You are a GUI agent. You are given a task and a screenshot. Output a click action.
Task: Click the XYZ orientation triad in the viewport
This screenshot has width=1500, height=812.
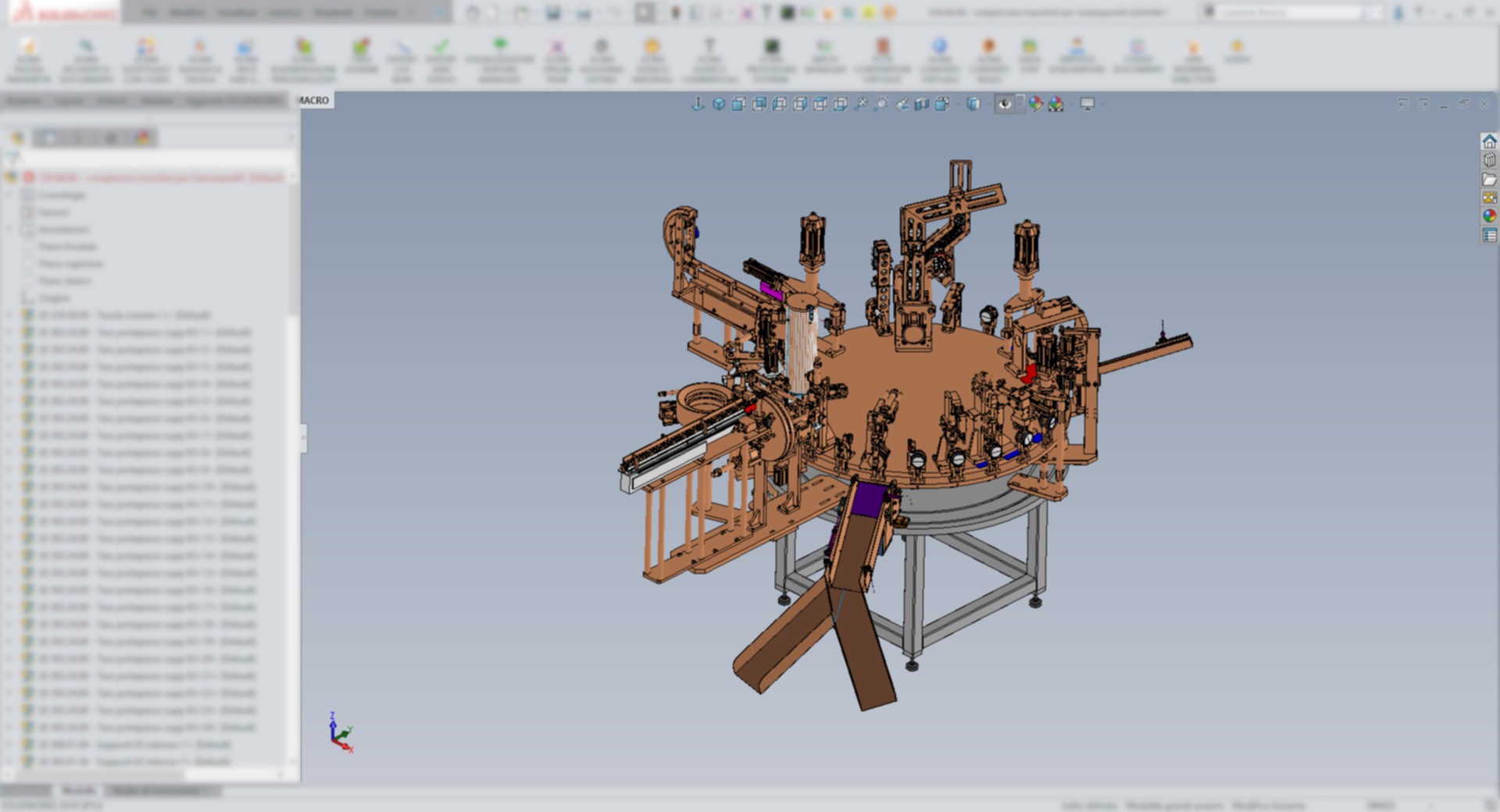click(x=341, y=732)
